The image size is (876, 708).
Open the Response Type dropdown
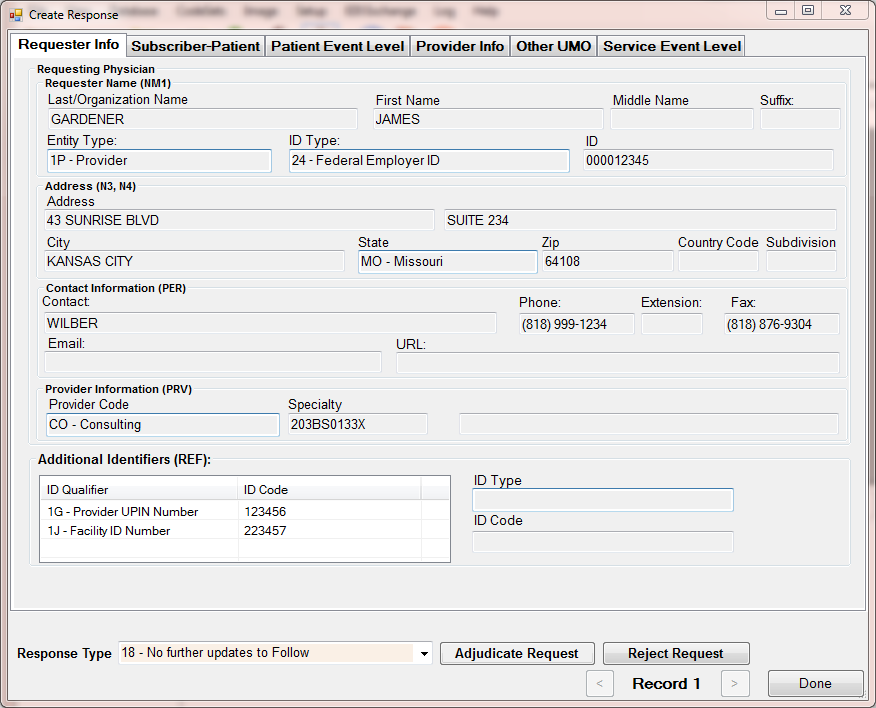[x=424, y=654]
